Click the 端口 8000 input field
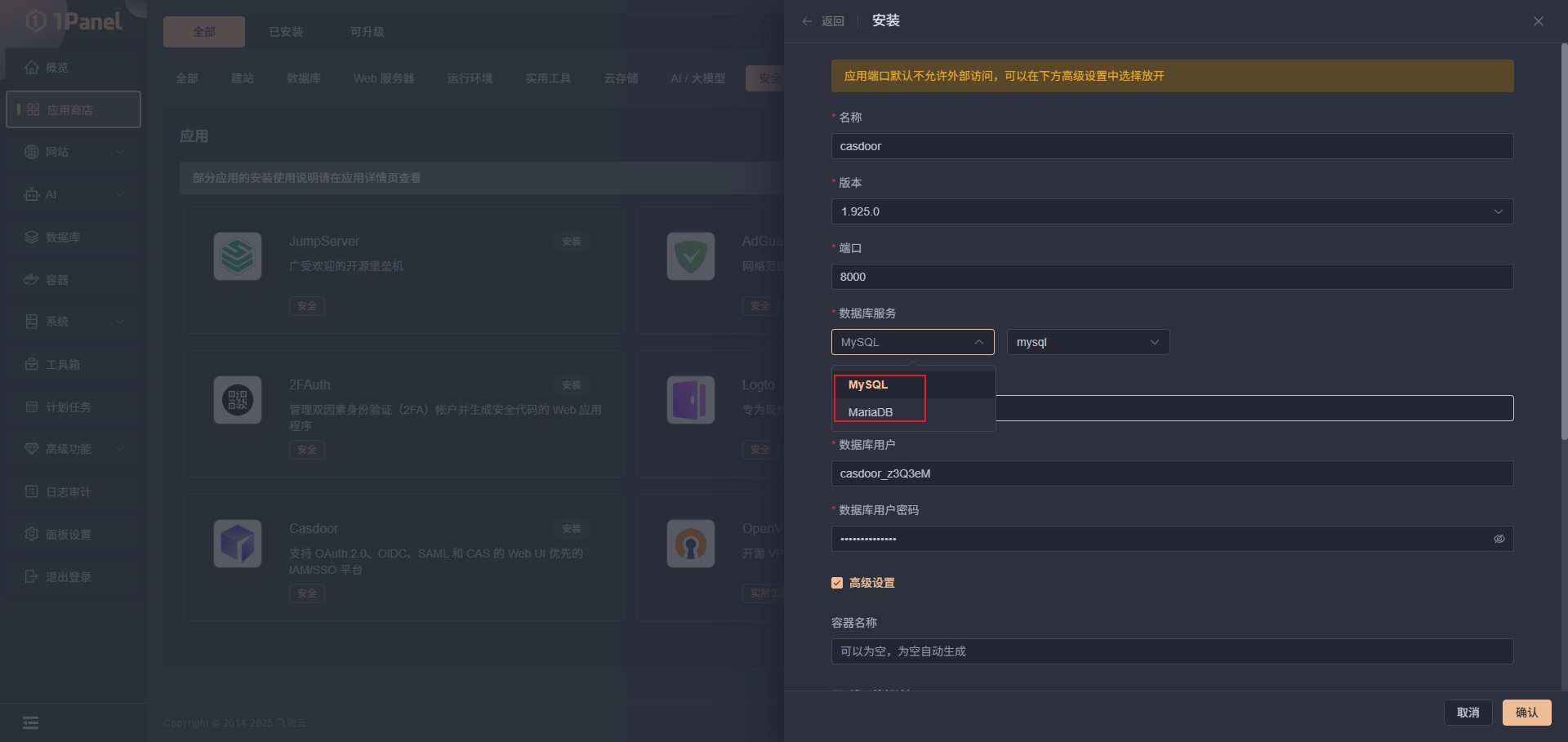Viewport: 1568px width, 742px height. click(1173, 277)
